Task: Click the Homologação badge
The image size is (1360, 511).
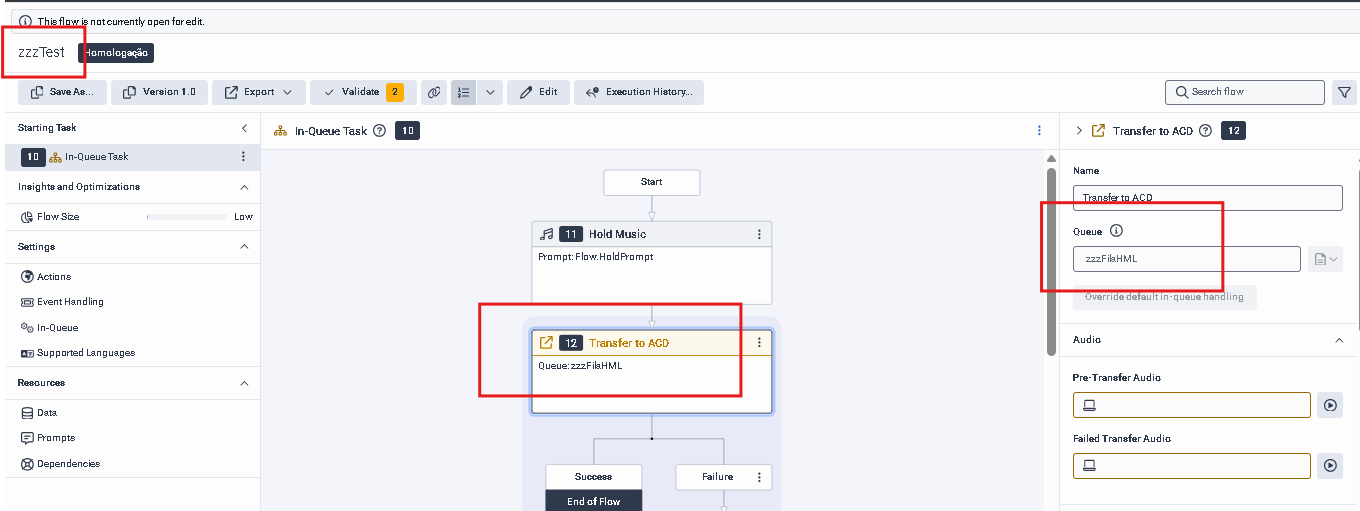Action: pos(116,53)
